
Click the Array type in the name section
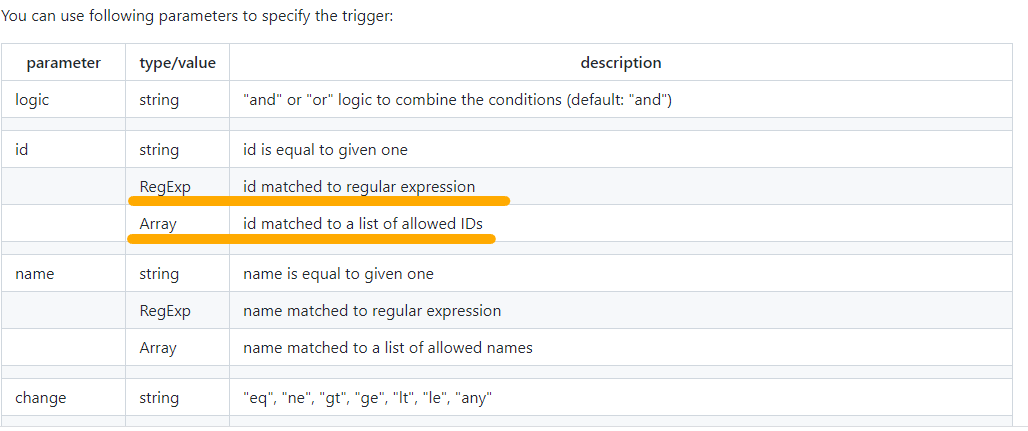158,348
